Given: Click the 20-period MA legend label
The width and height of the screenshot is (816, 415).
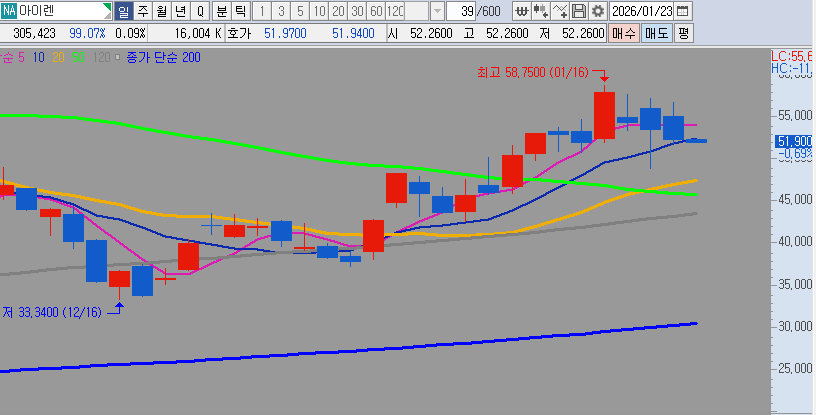Looking at the screenshot, I should coord(58,57).
